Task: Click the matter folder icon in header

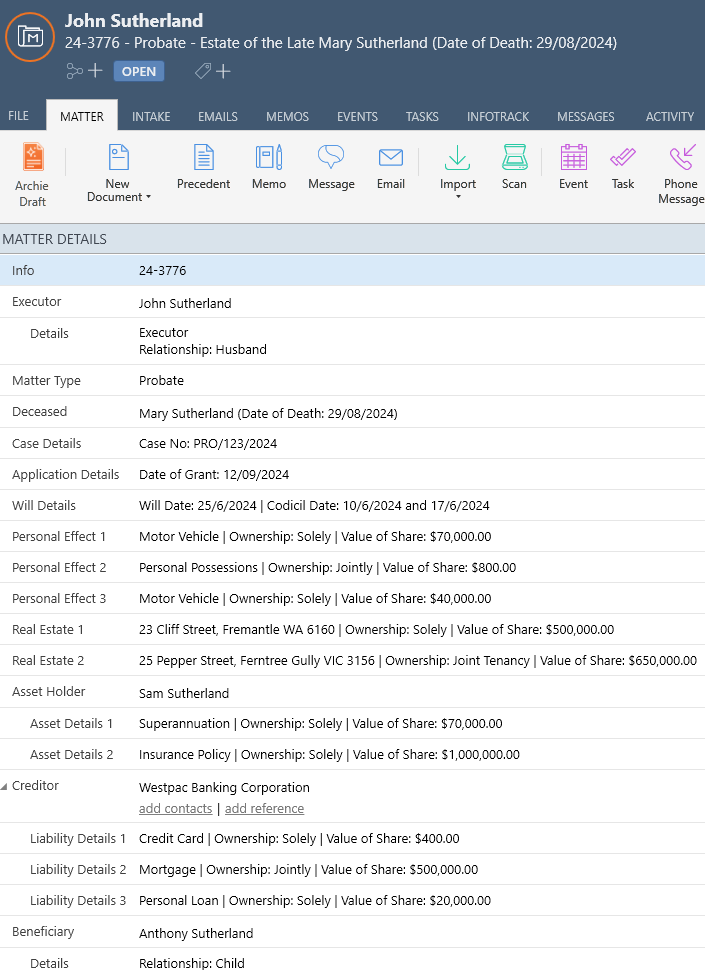Action: (x=30, y=37)
